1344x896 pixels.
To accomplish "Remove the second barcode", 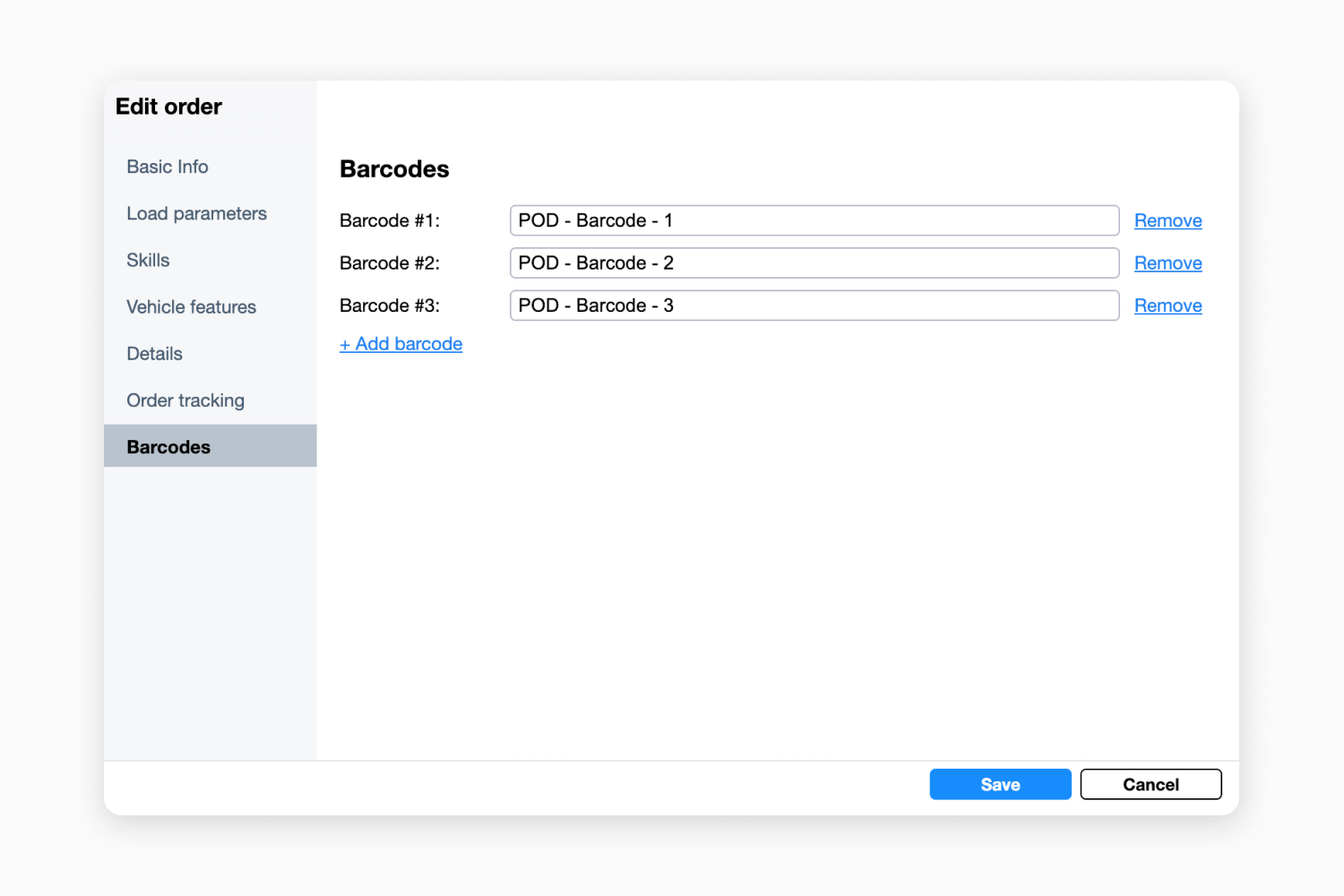I will click(x=1167, y=263).
